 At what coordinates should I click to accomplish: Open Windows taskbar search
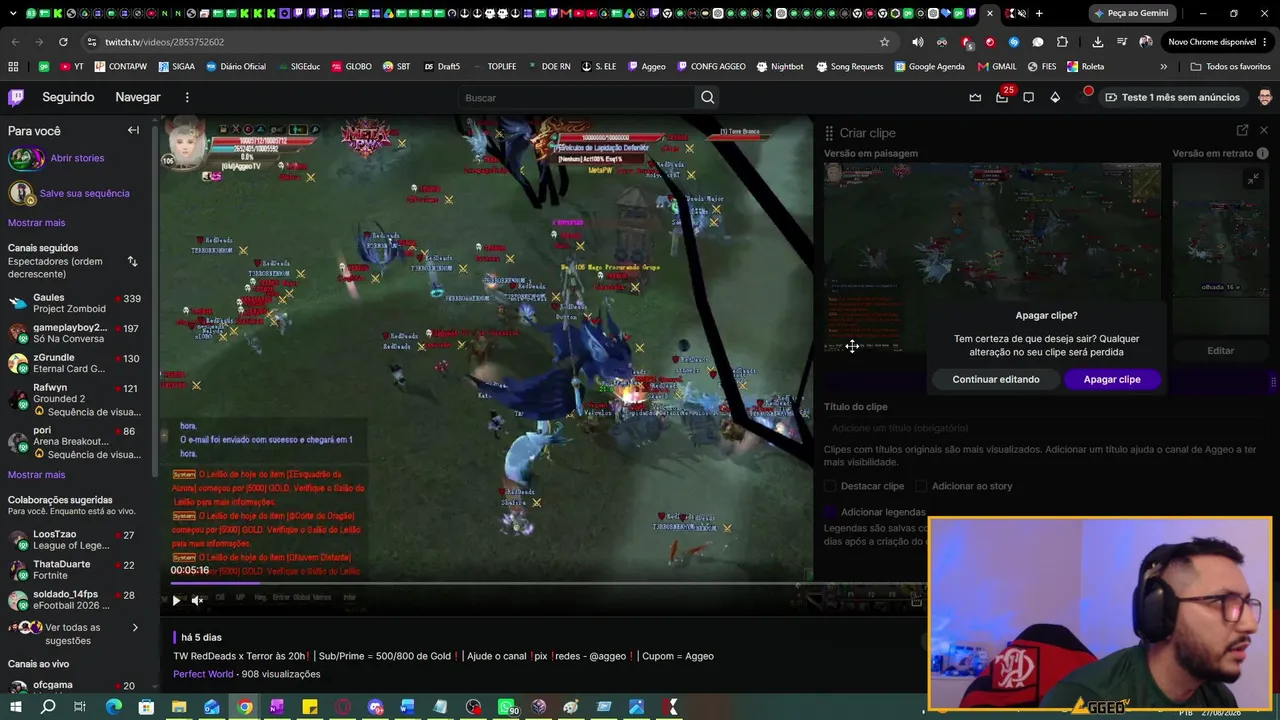[x=48, y=707]
